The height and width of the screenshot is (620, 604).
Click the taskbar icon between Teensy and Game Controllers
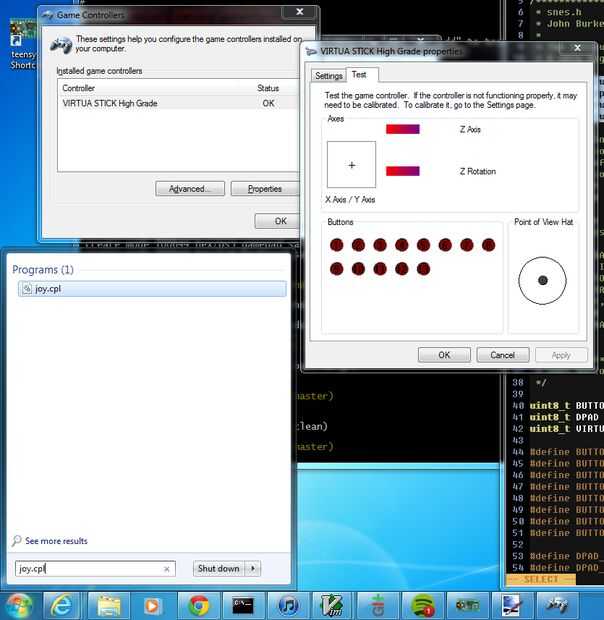point(512,605)
